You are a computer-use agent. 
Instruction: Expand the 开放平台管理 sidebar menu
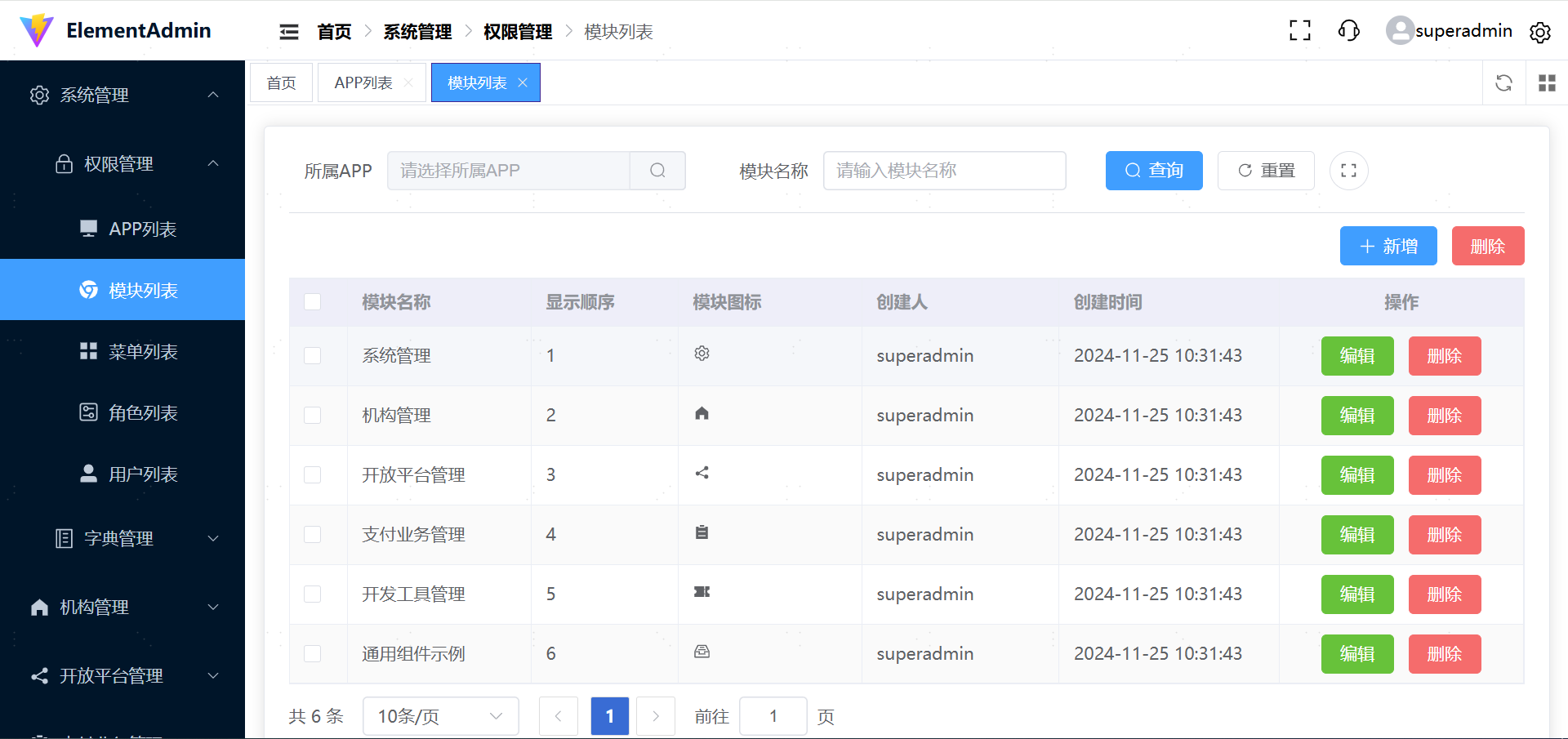(x=122, y=675)
